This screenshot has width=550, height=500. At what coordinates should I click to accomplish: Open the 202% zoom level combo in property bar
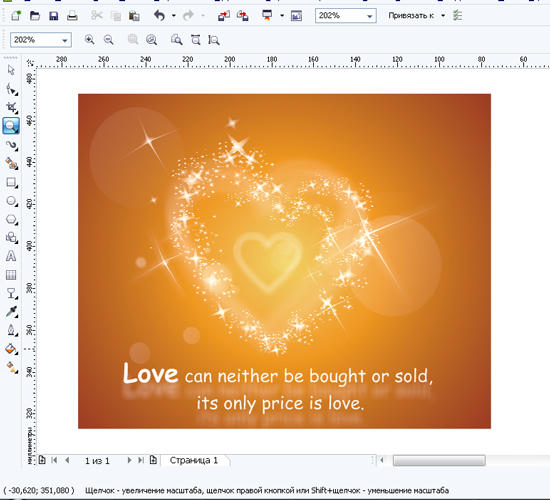click(41, 40)
